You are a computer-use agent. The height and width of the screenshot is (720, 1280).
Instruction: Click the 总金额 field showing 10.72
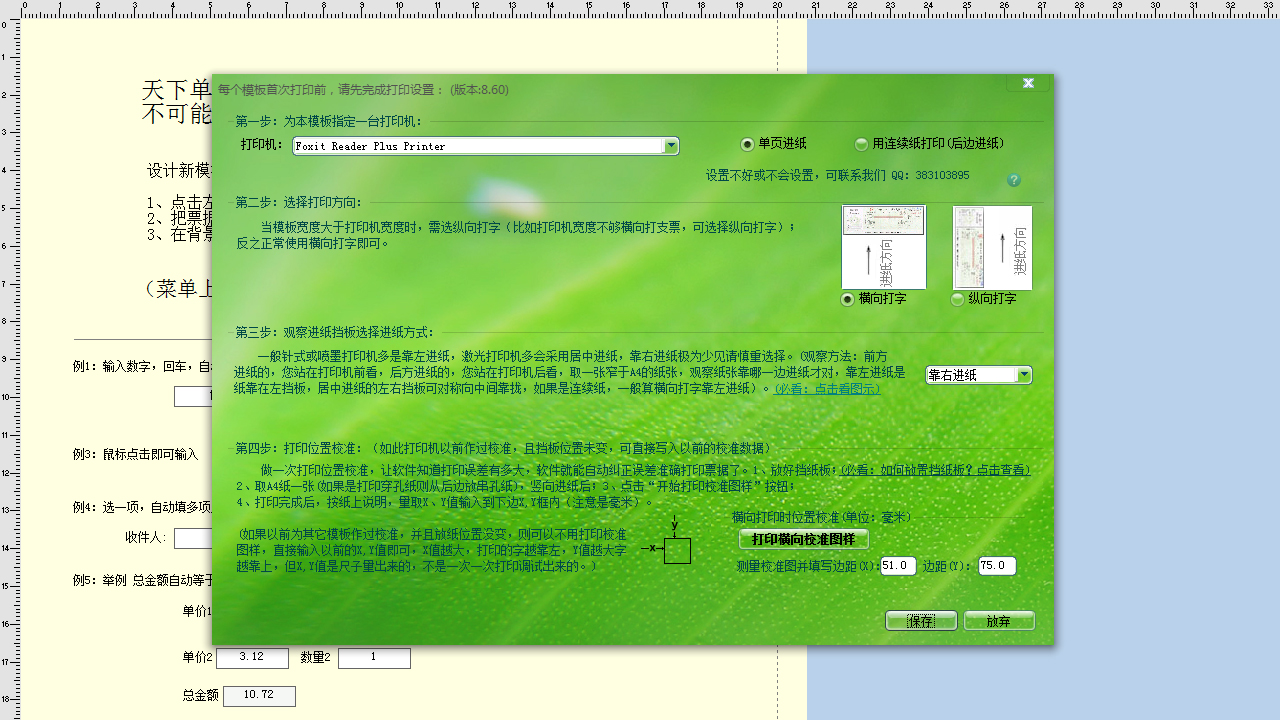259,696
